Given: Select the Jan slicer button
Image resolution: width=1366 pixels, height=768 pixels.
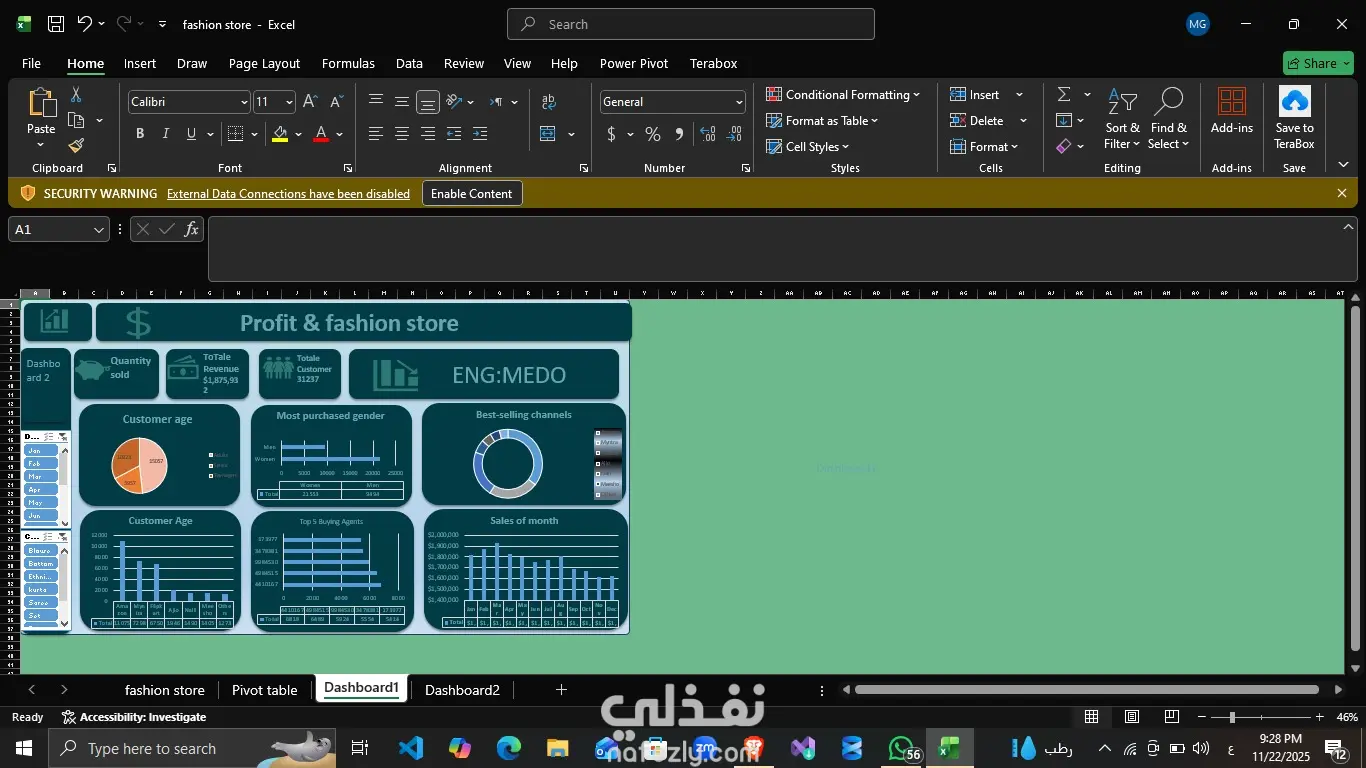Looking at the screenshot, I should pos(41,450).
